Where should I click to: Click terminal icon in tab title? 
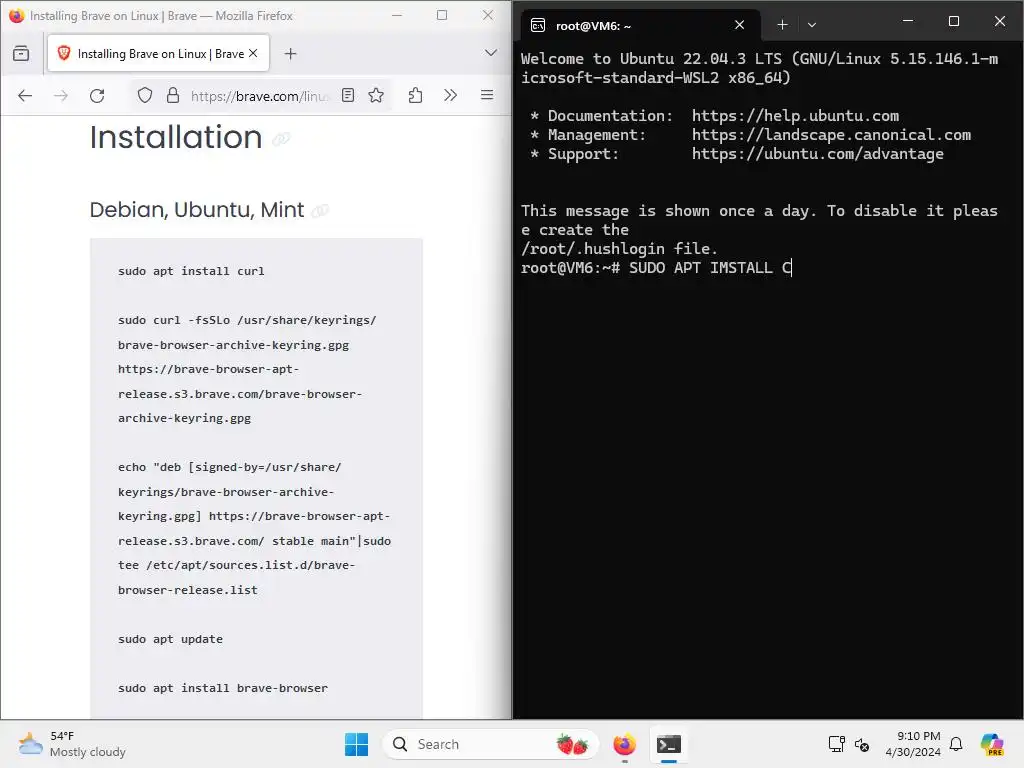coord(538,25)
